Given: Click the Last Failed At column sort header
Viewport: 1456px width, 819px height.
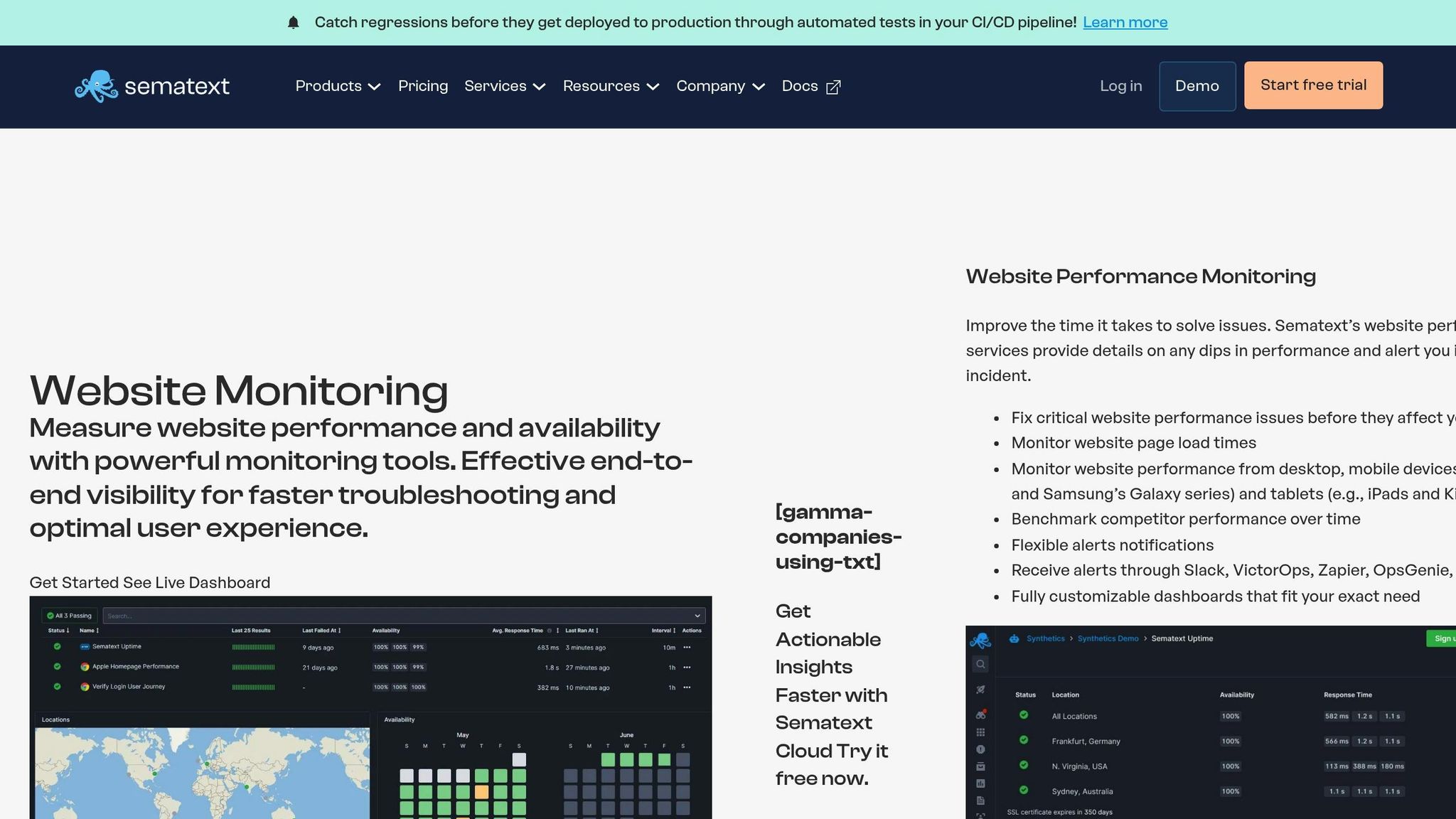Looking at the screenshot, I should tap(321, 631).
